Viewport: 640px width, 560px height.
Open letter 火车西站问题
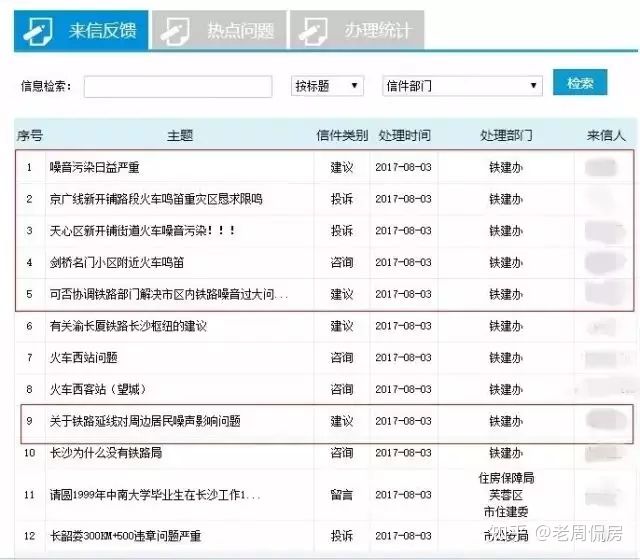(84, 358)
